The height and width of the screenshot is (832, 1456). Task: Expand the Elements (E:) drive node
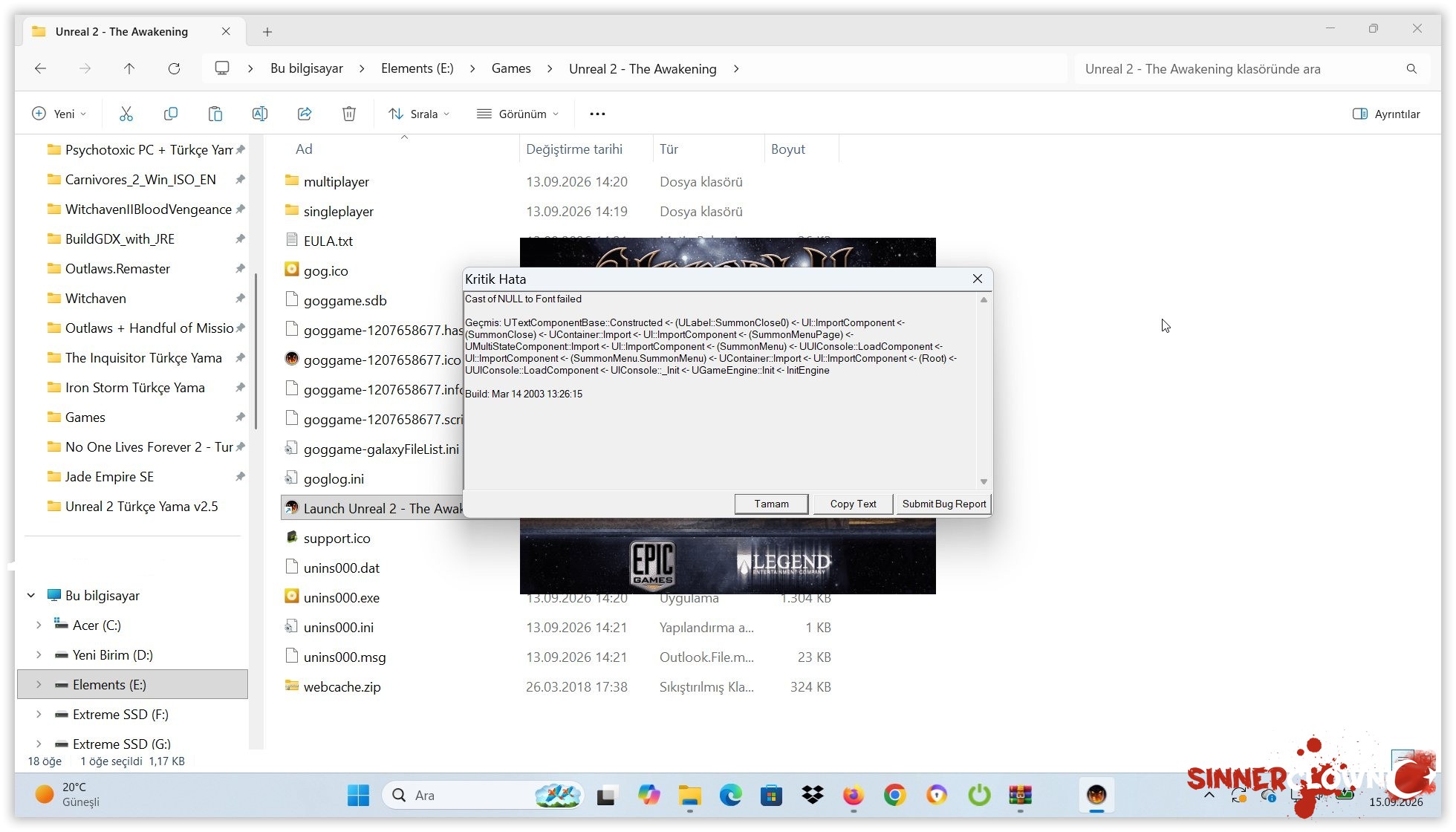click(x=39, y=684)
